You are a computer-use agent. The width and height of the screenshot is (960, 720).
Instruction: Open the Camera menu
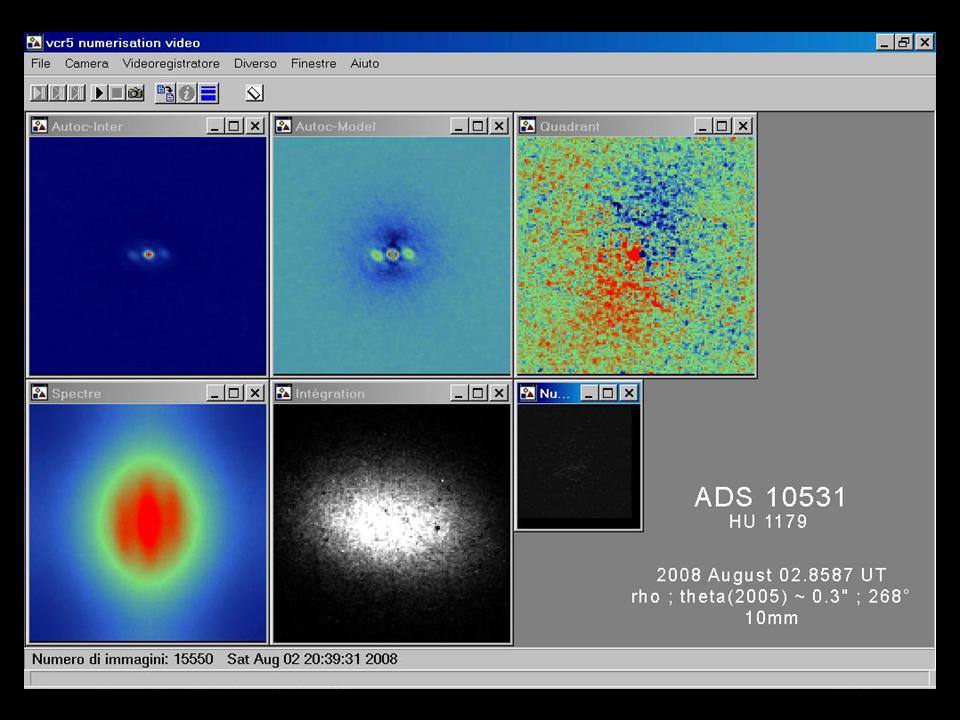pyautogui.click(x=86, y=63)
